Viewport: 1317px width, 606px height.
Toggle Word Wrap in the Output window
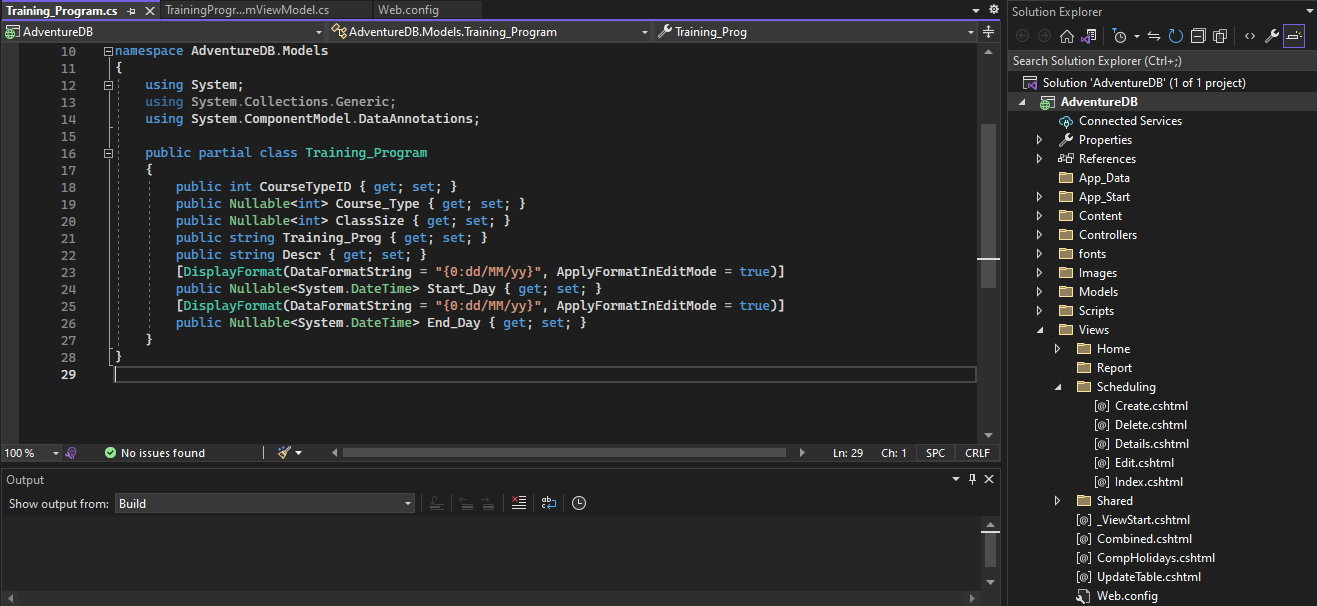549,503
